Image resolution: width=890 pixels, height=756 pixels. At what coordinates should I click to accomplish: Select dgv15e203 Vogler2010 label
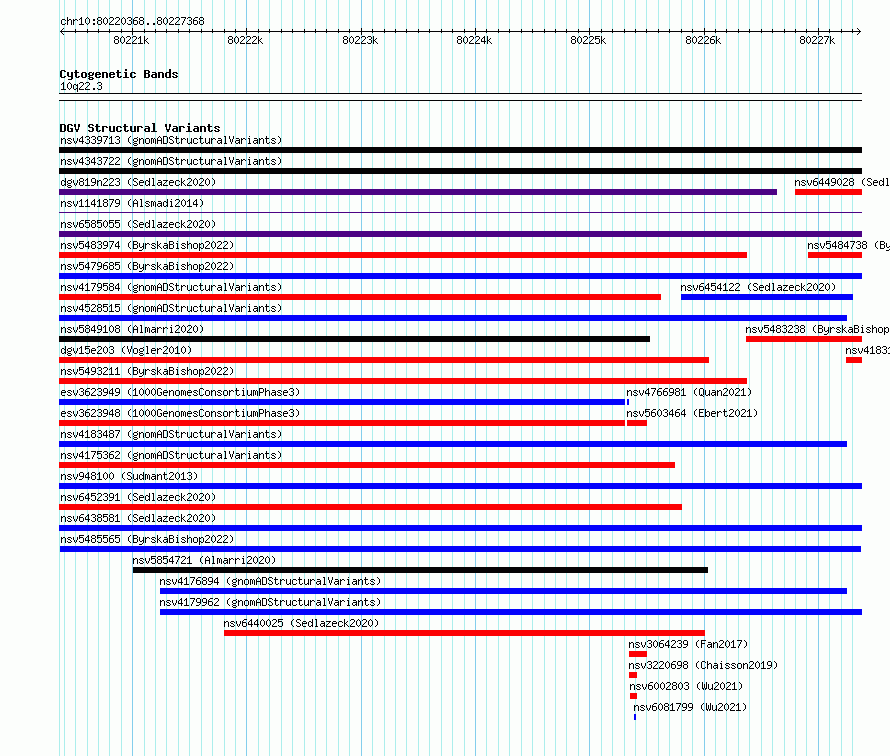click(x=126, y=350)
